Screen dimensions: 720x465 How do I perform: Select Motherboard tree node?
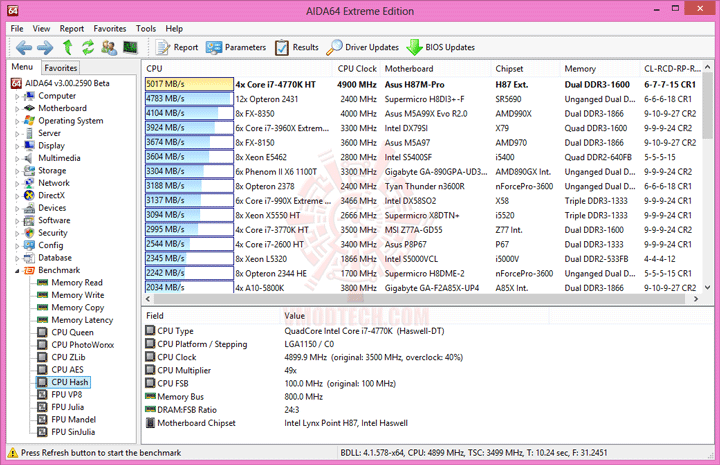point(62,108)
